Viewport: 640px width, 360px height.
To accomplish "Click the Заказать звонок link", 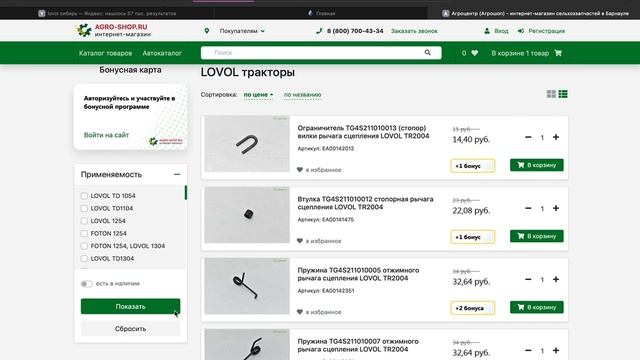I will click(414, 31).
